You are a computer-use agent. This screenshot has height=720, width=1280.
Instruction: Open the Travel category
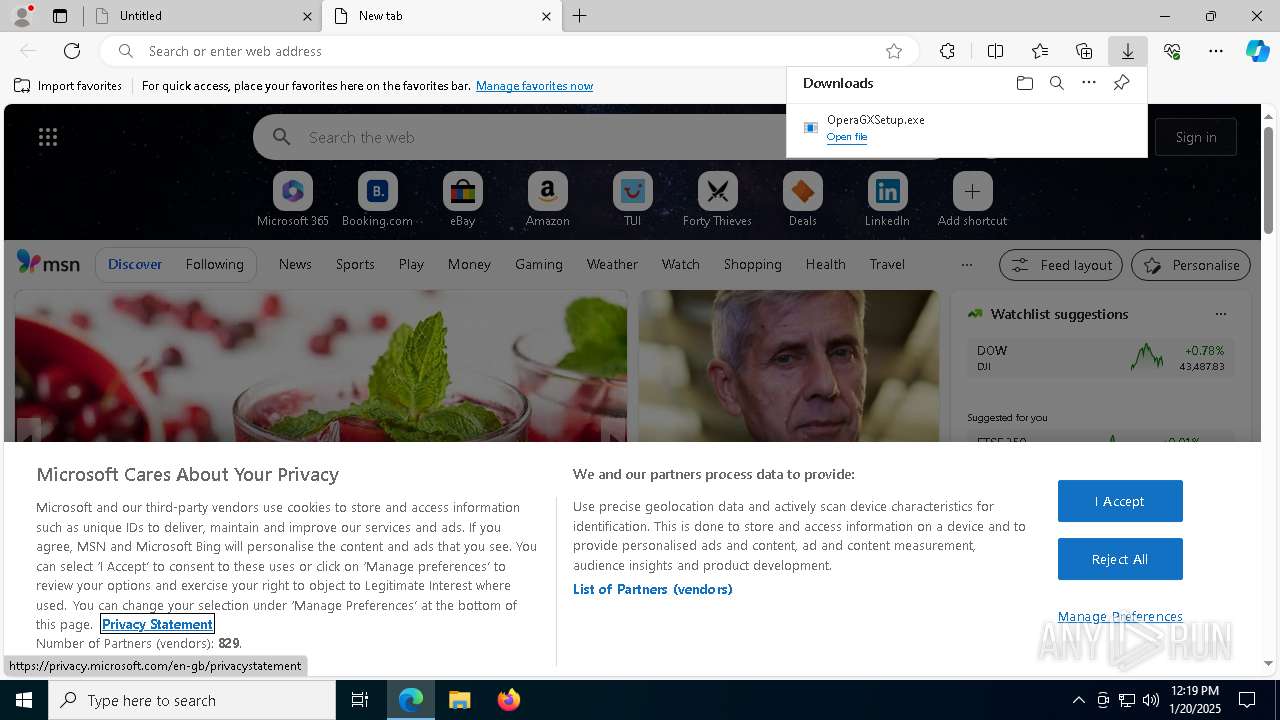pyautogui.click(x=887, y=264)
